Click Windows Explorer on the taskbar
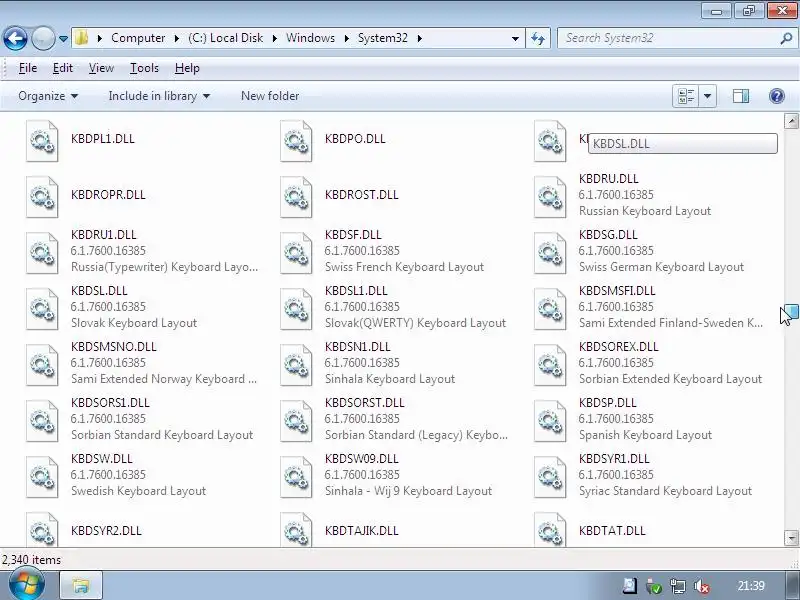Image resolution: width=800 pixels, height=600 pixels. pos(81,586)
